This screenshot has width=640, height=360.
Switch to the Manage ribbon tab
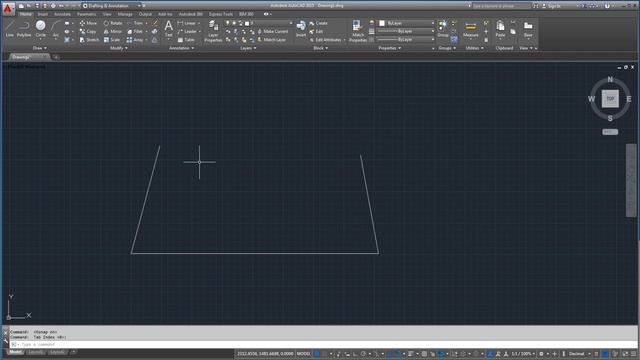tap(125, 14)
